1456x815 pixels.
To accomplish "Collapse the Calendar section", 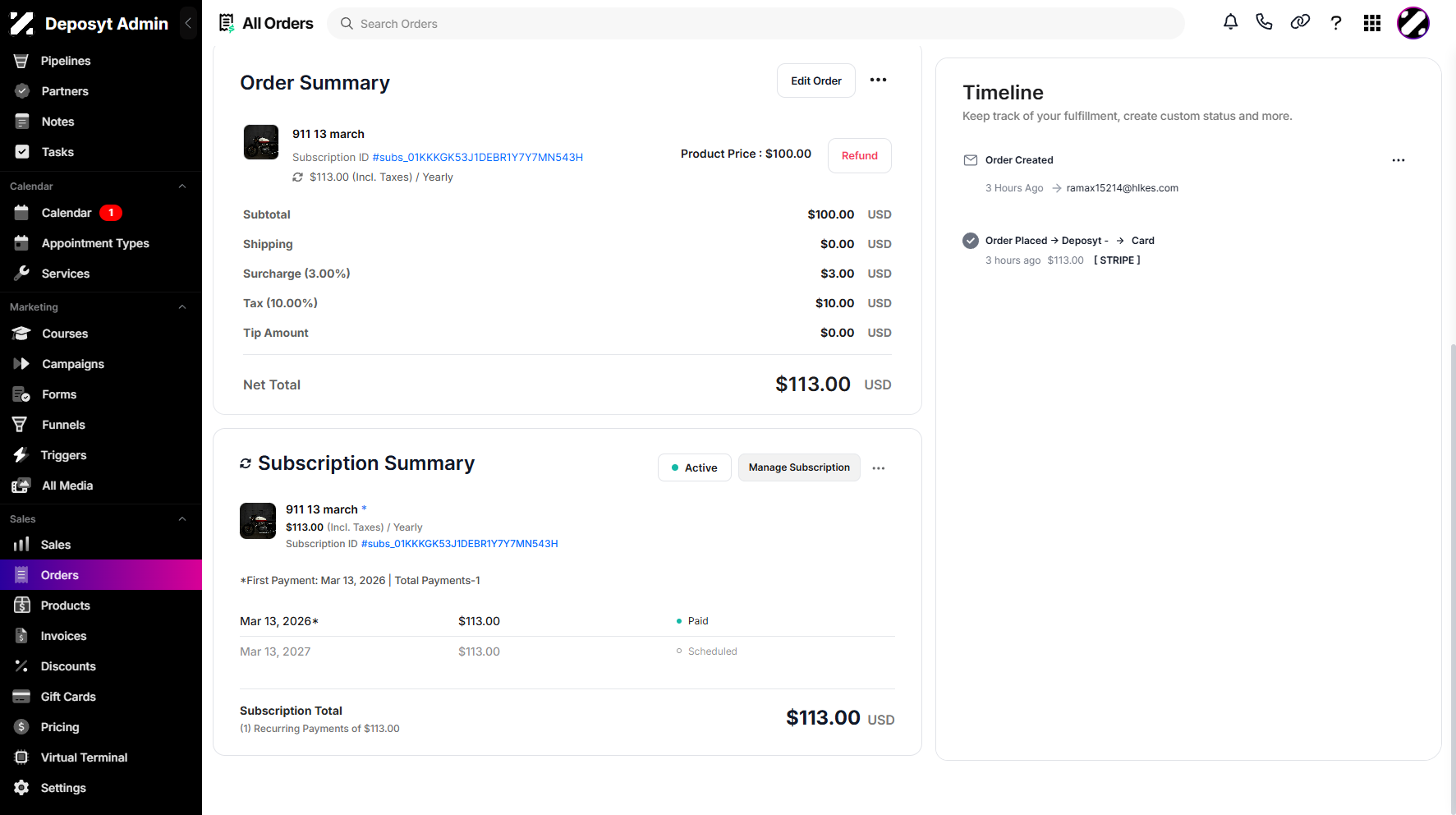I will point(182,186).
